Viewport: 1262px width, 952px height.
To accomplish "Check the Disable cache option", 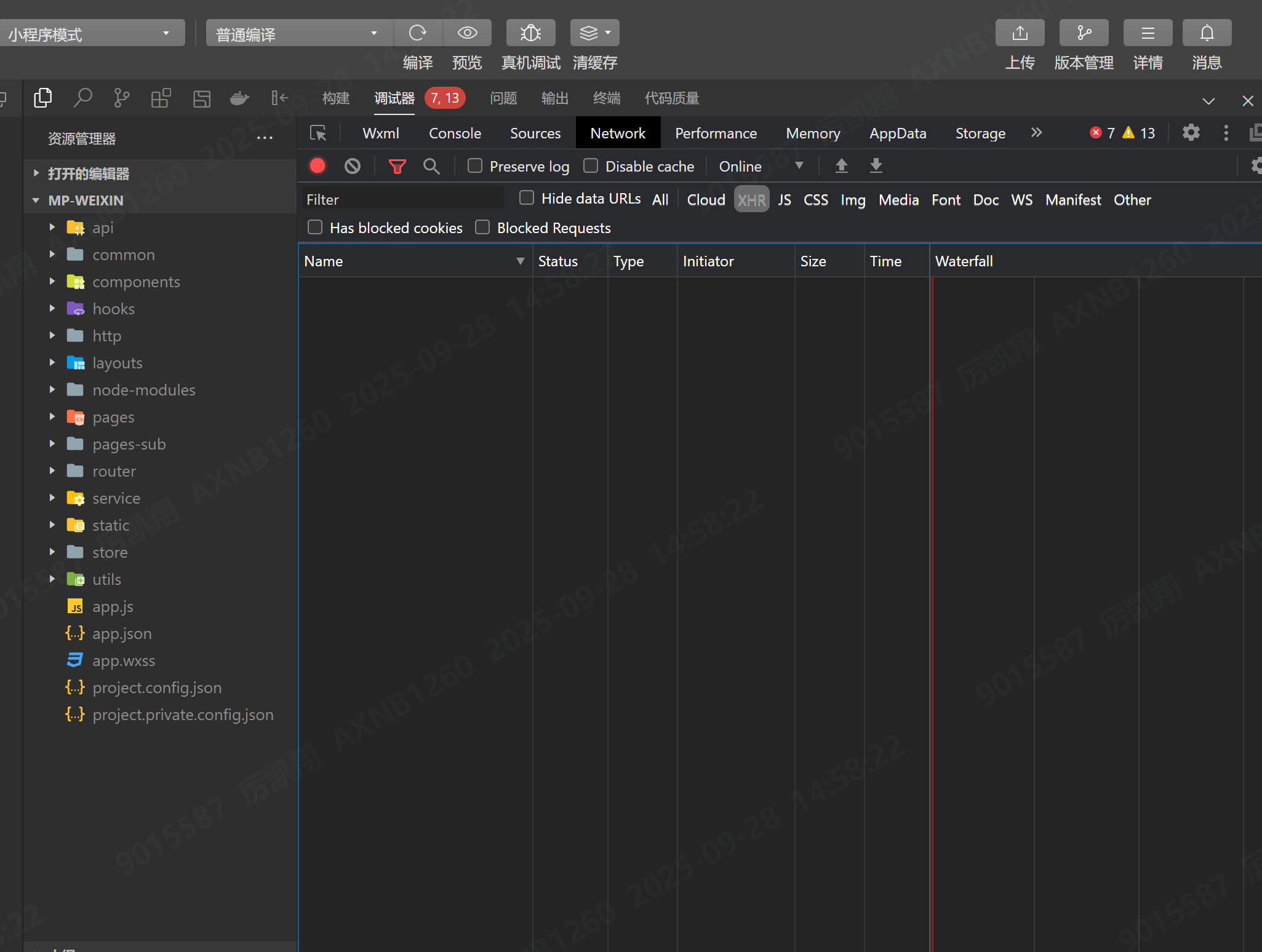I will point(591,166).
